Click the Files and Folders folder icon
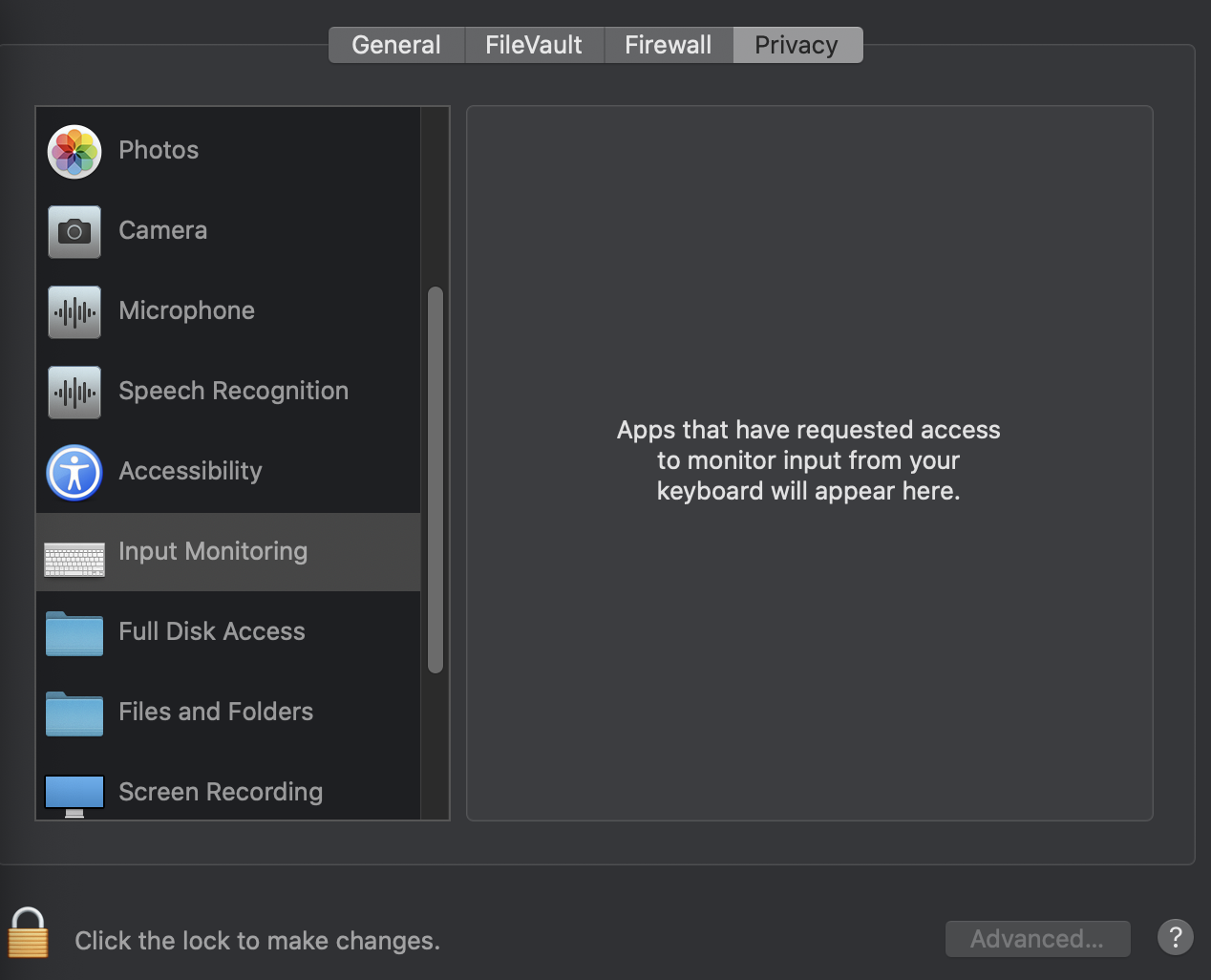This screenshot has width=1211, height=980. tap(74, 714)
